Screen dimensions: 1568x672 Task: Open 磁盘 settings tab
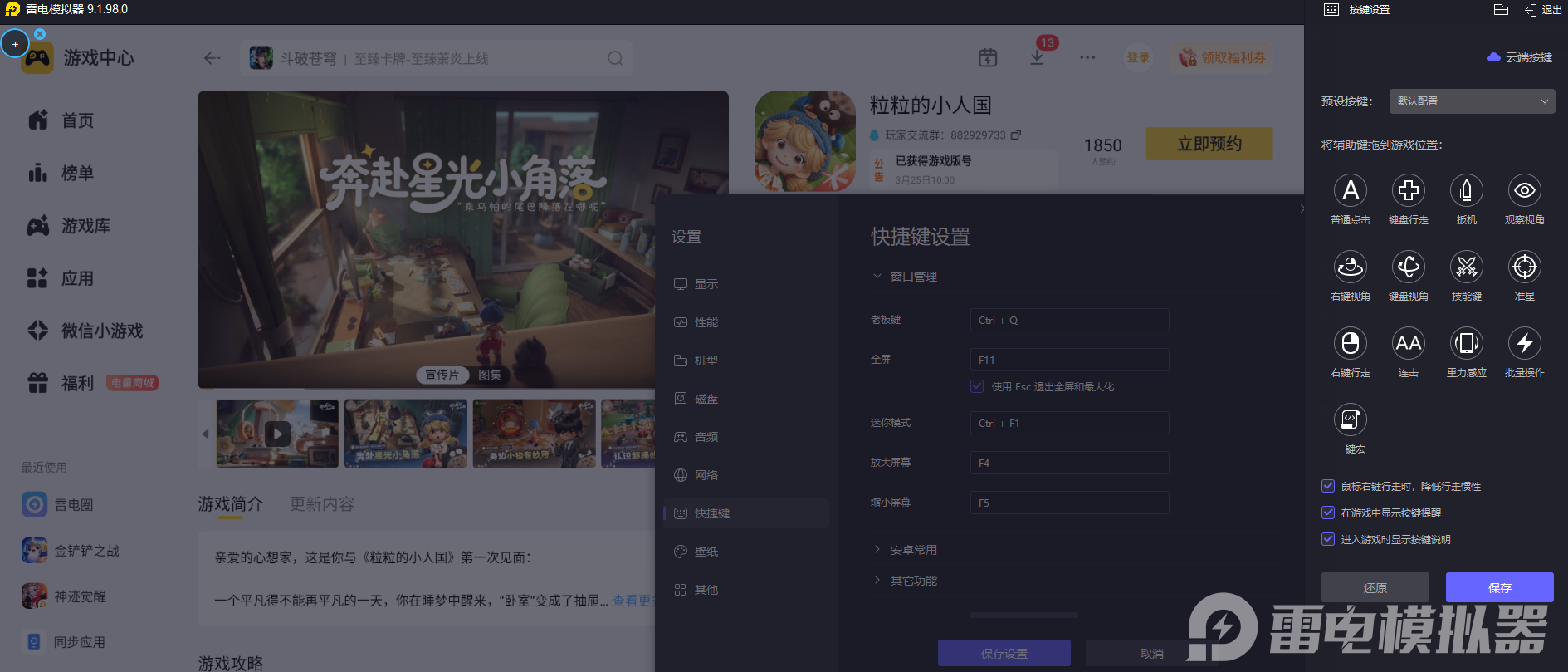(x=746, y=399)
